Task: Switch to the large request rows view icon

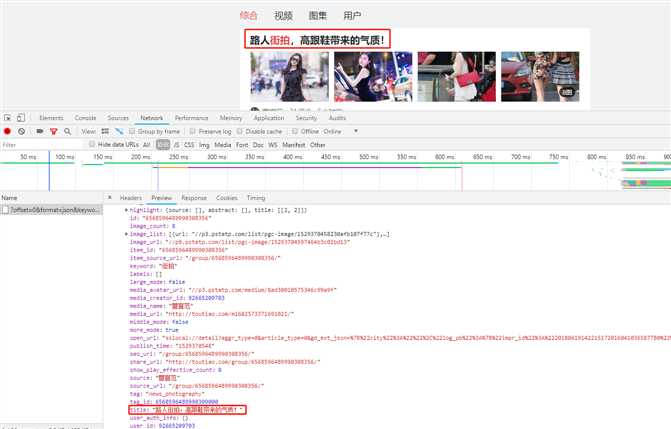Action: pos(105,131)
